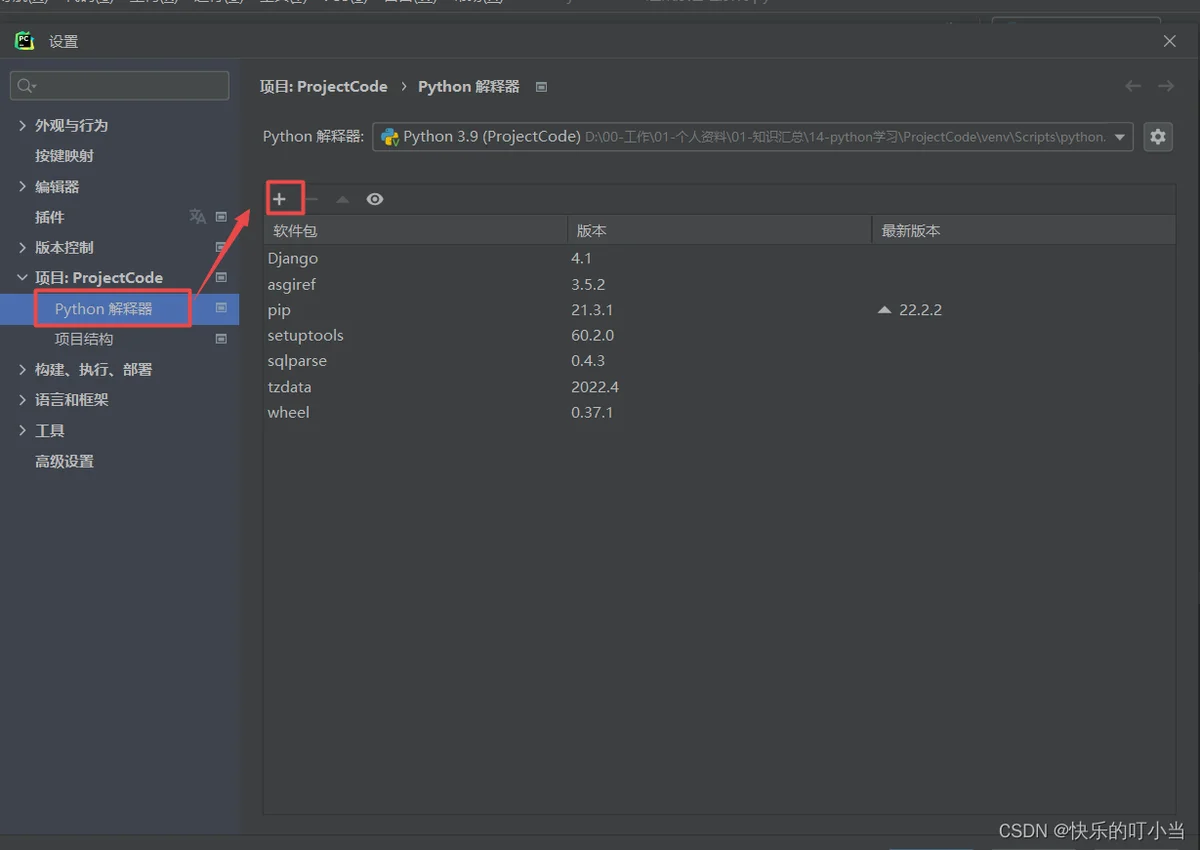Click version 0.37.1 of wheel

click(592, 412)
